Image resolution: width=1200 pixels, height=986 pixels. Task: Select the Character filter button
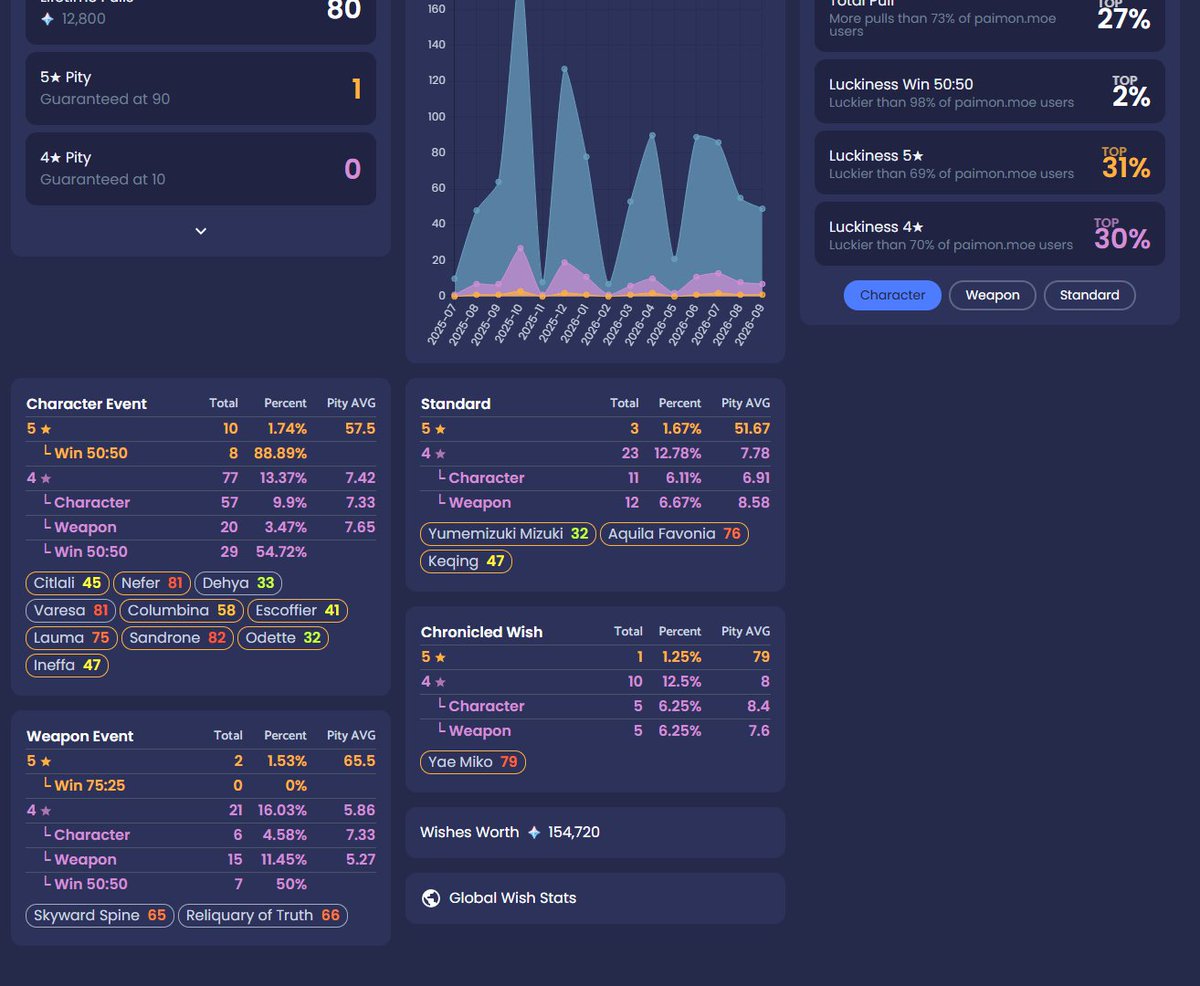tap(892, 295)
